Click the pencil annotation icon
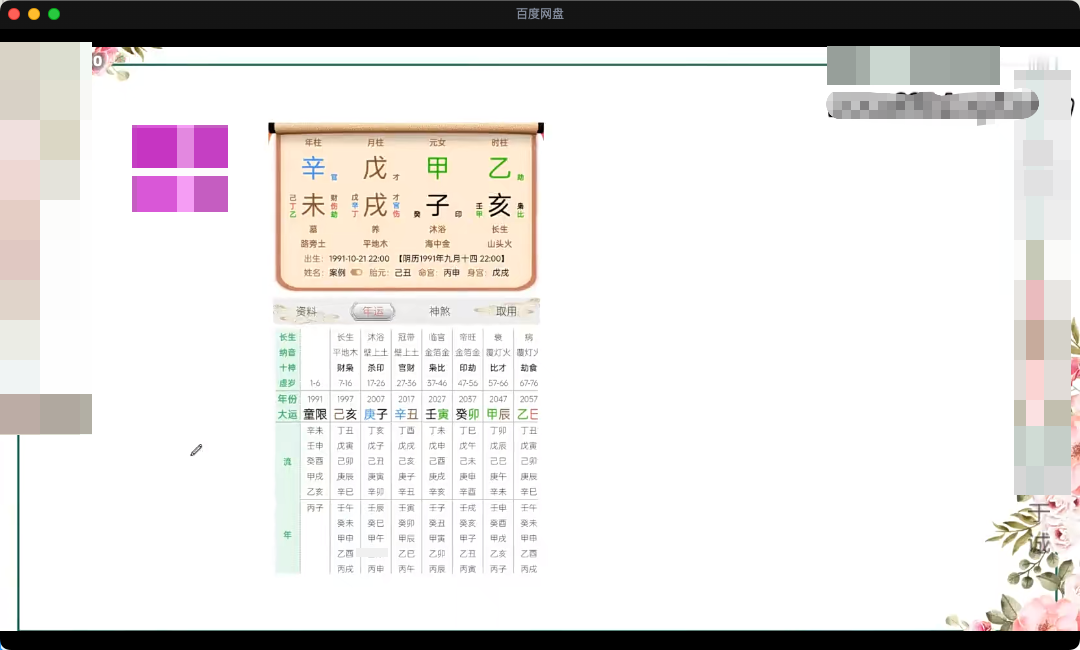Screen dimensions: 1080x650 pos(196,451)
